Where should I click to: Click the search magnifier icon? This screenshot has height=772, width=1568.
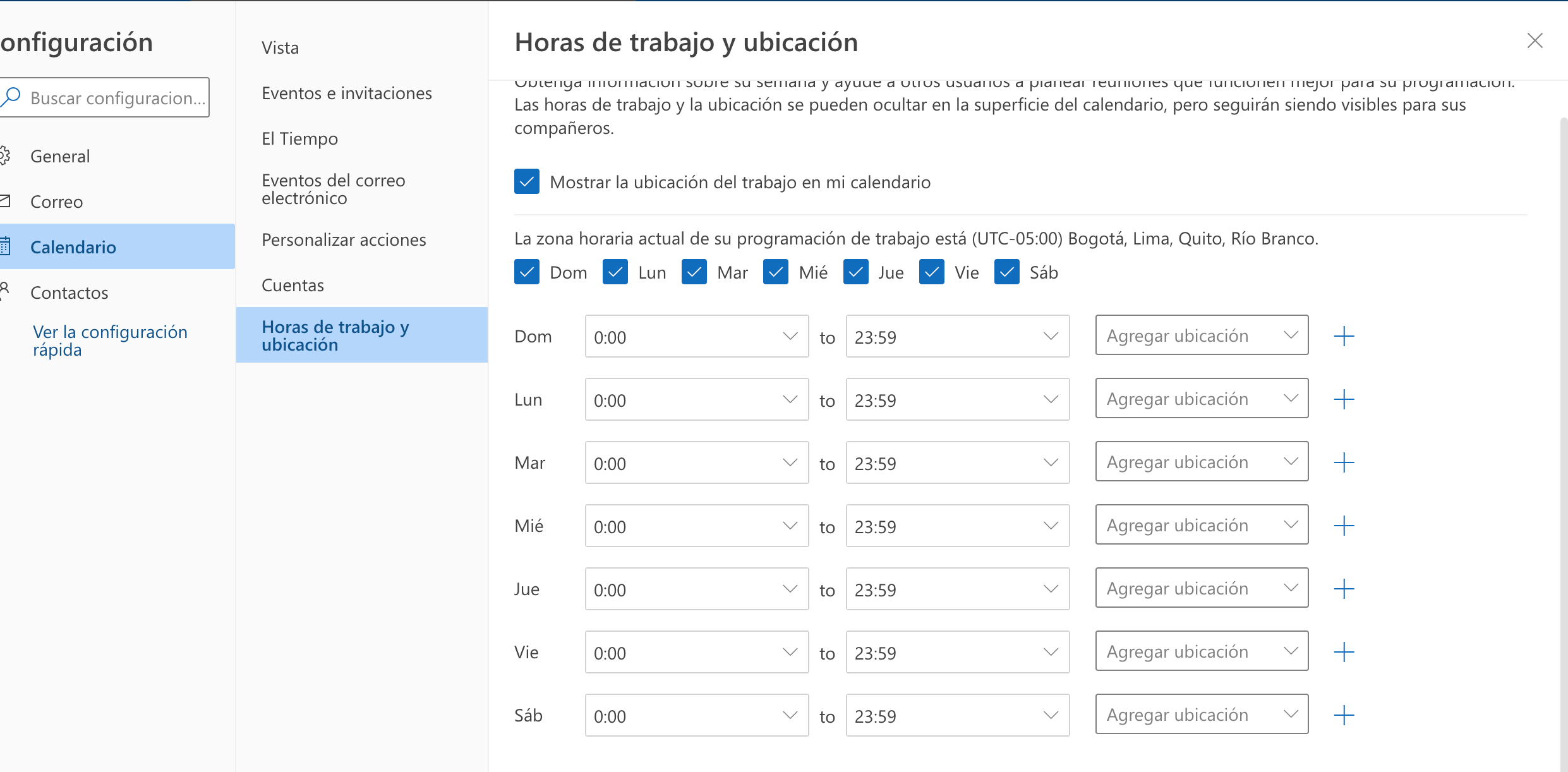click(11, 97)
